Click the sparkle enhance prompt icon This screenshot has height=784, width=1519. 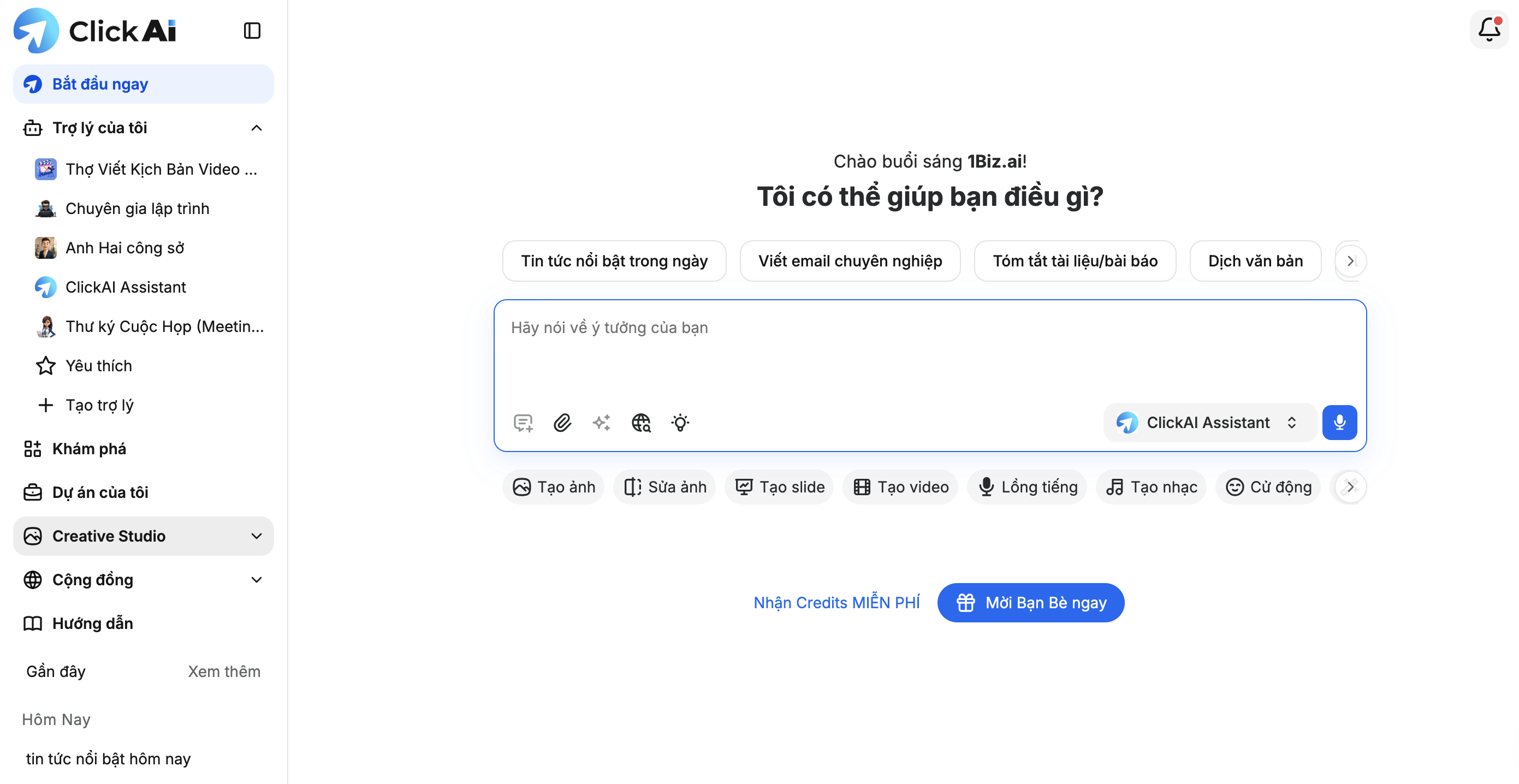click(602, 423)
